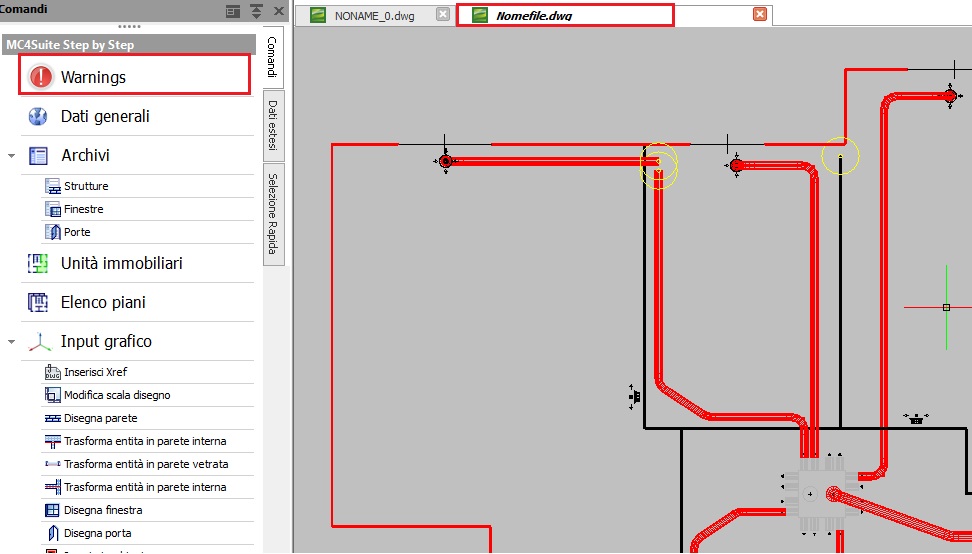Collapse the Archivi tree section
Screen dimensions: 972x554
(11, 156)
